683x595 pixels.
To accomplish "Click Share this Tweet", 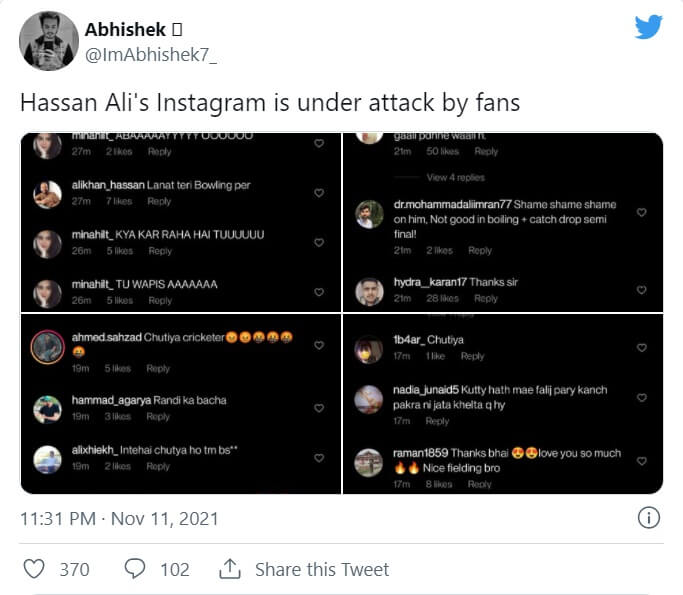I will click(322, 569).
